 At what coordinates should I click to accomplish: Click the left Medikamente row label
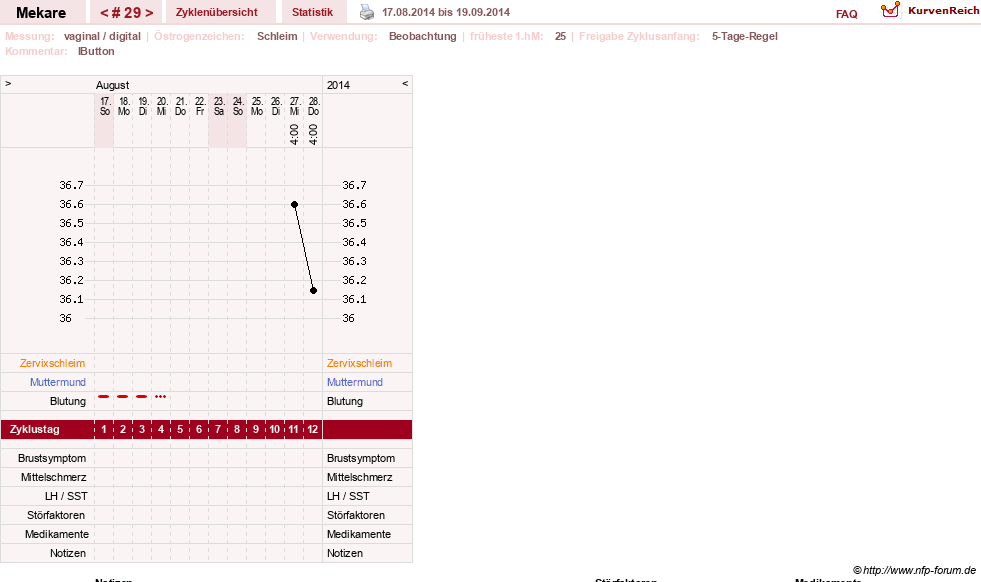click(x=56, y=534)
